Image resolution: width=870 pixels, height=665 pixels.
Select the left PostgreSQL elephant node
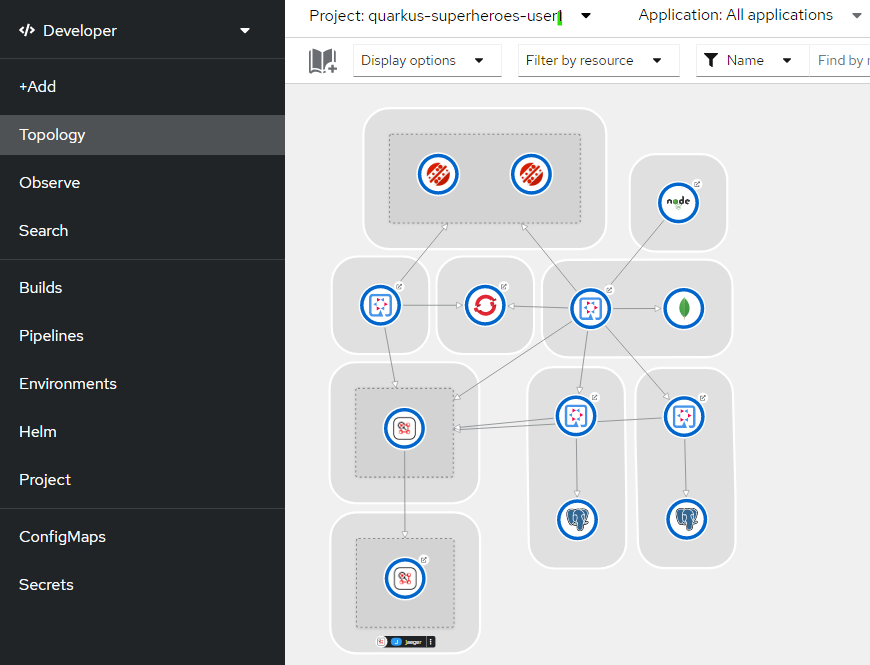pyautogui.click(x=577, y=520)
